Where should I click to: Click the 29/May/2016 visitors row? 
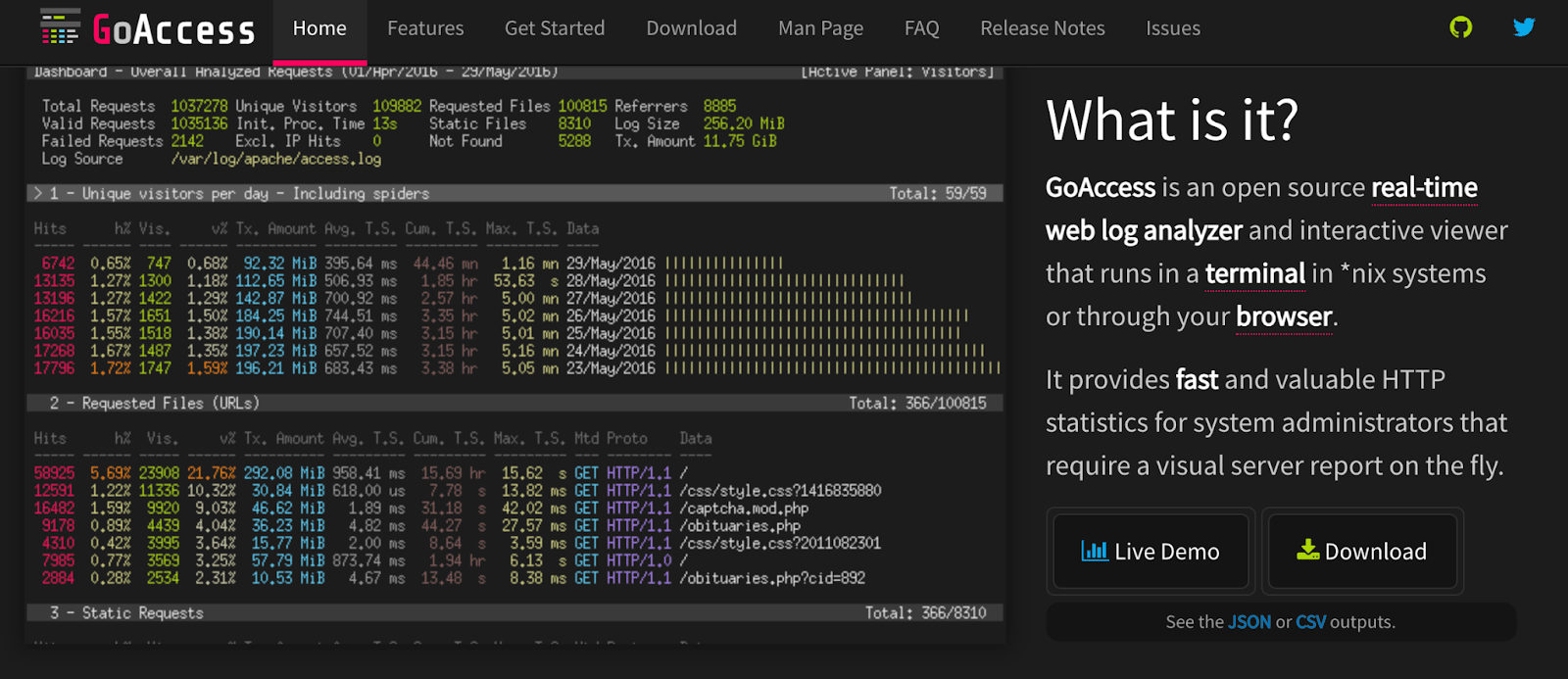(x=409, y=264)
